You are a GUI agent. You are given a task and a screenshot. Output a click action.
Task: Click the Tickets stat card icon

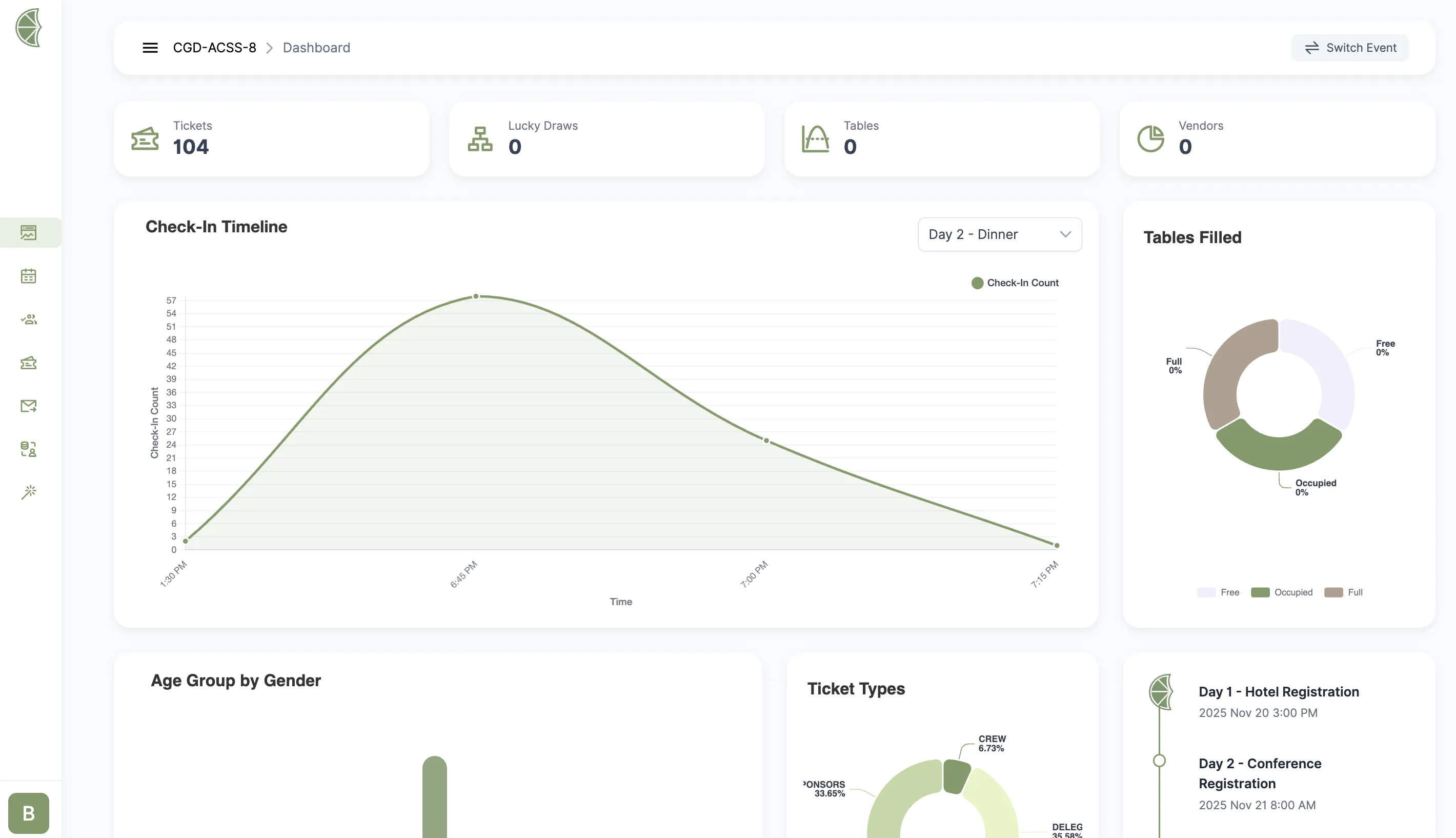pos(145,138)
